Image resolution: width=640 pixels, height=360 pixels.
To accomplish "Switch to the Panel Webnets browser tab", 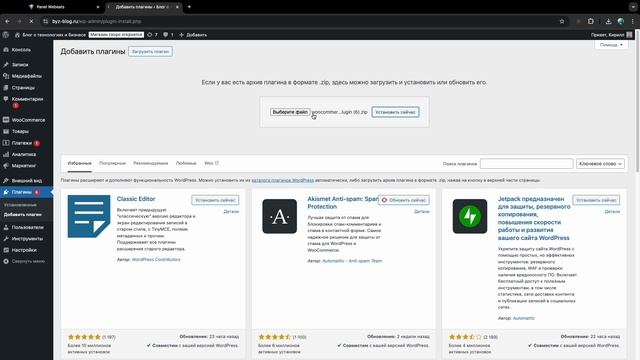I will coord(63,7).
